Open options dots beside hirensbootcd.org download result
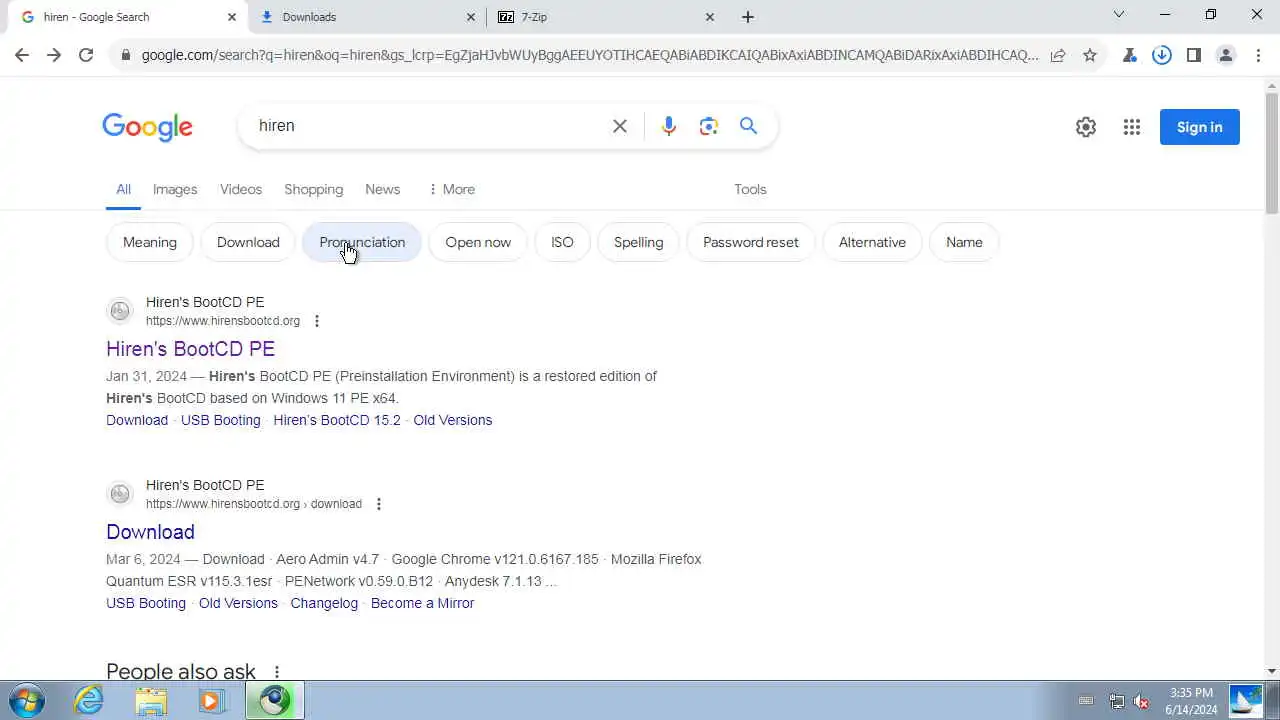This screenshot has width=1280, height=720. (x=379, y=504)
